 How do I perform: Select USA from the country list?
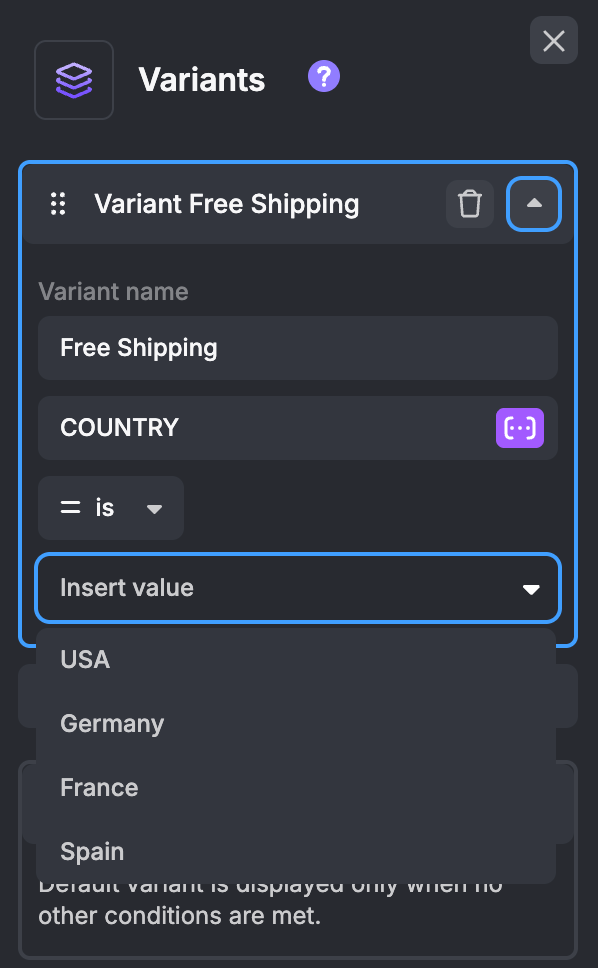(x=85, y=659)
